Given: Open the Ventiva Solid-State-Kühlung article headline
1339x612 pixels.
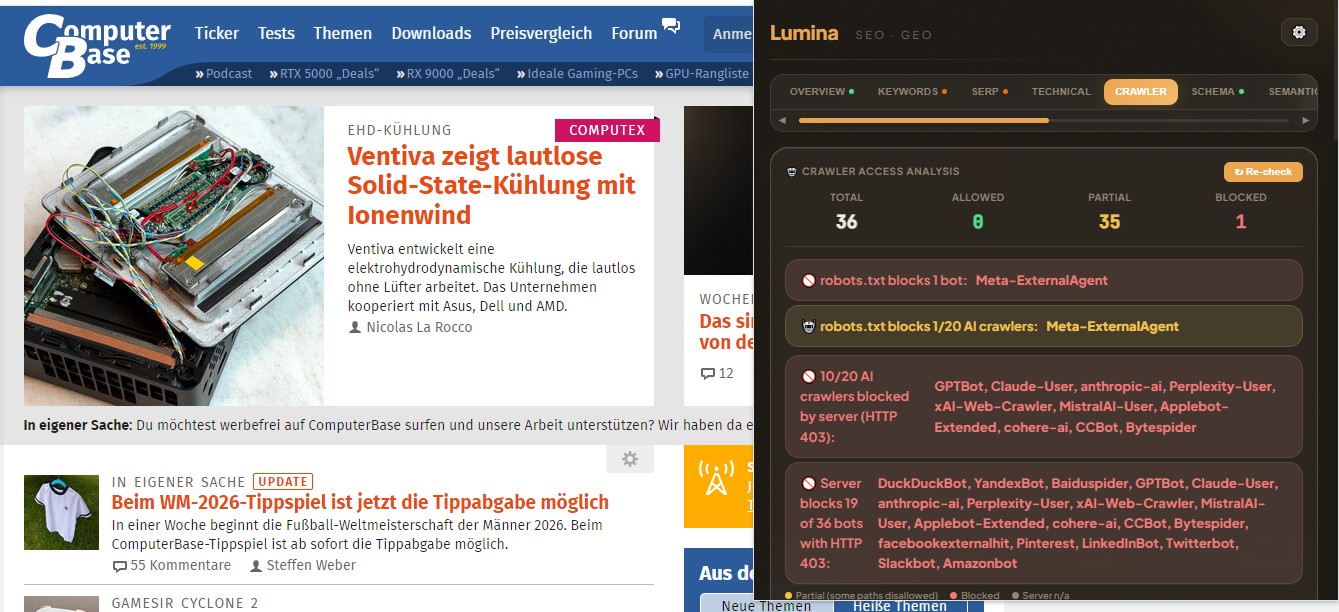Looking at the screenshot, I should pos(491,186).
